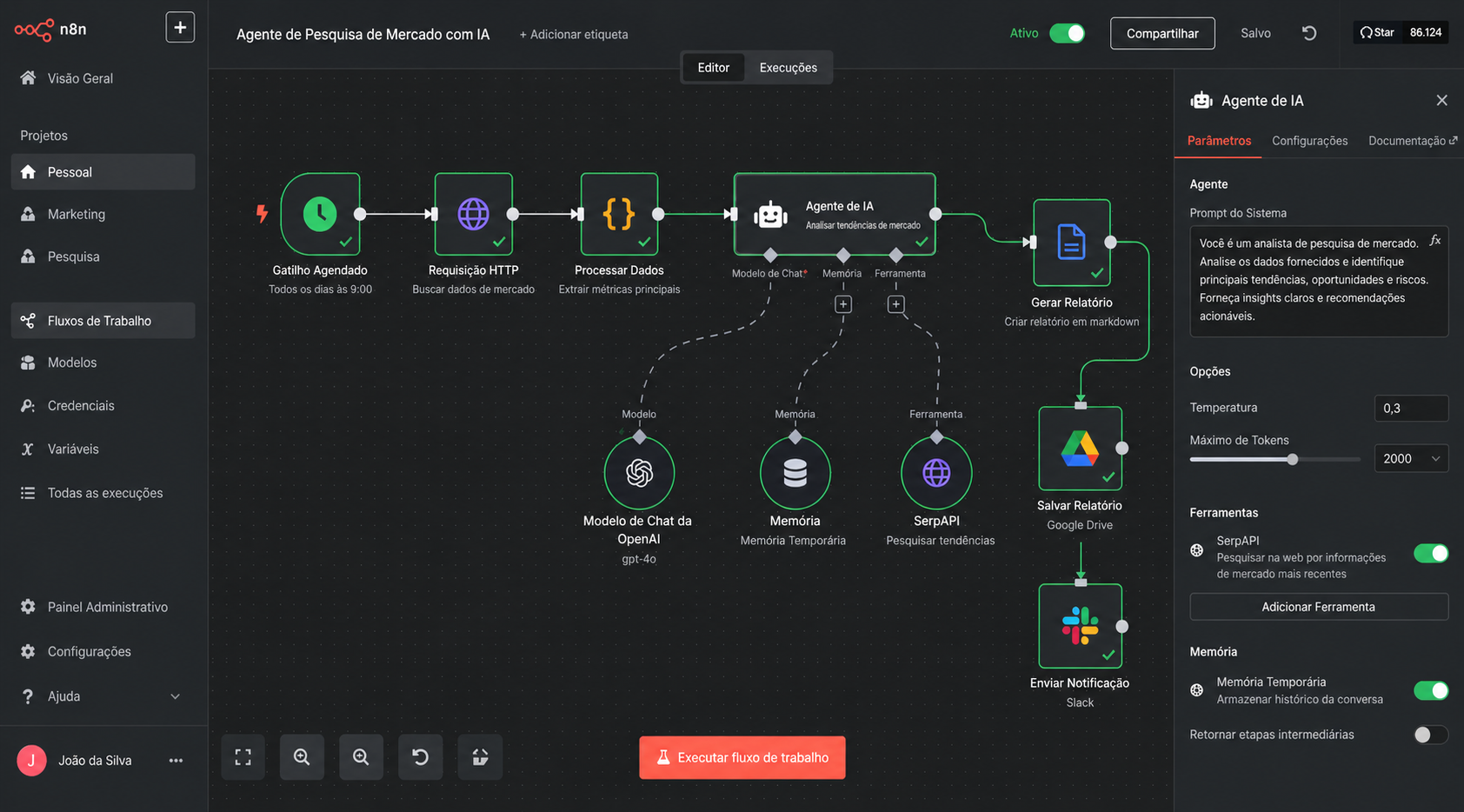Select the Processar Dados code node
Viewport: 1464px width, 812px height.
point(619,214)
